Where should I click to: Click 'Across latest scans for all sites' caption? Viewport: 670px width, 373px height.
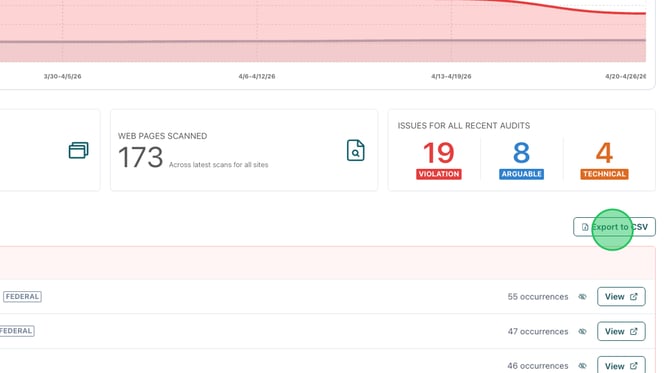218,164
